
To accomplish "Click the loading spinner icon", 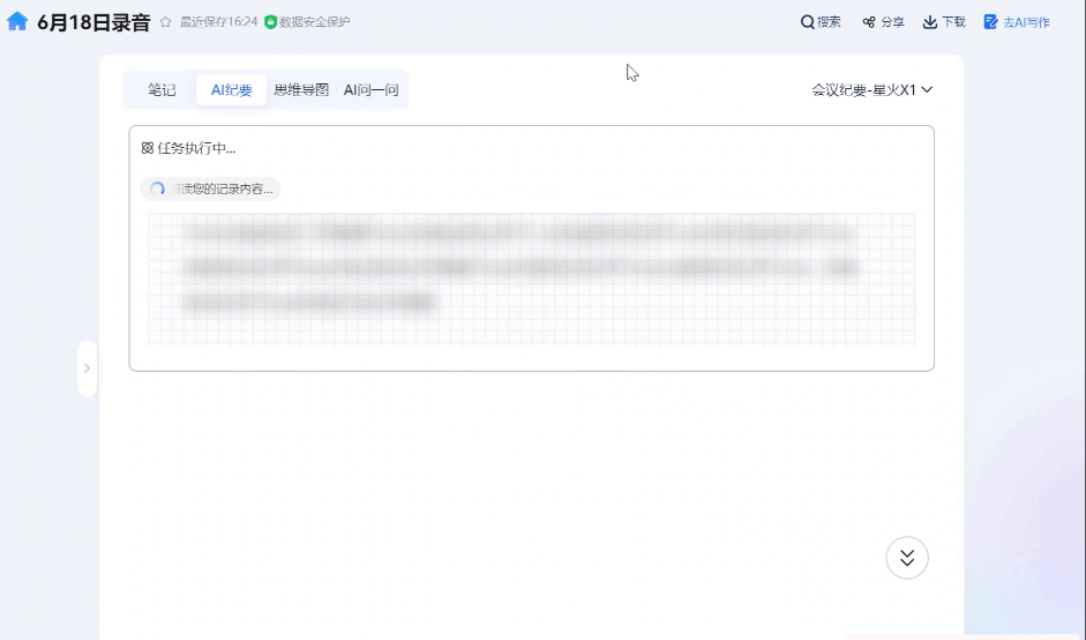I will [157, 188].
